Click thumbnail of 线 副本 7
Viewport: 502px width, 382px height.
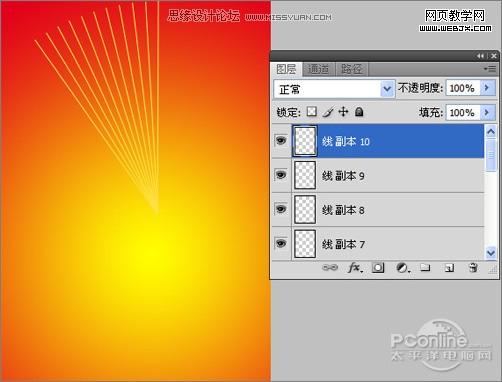(305, 244)
